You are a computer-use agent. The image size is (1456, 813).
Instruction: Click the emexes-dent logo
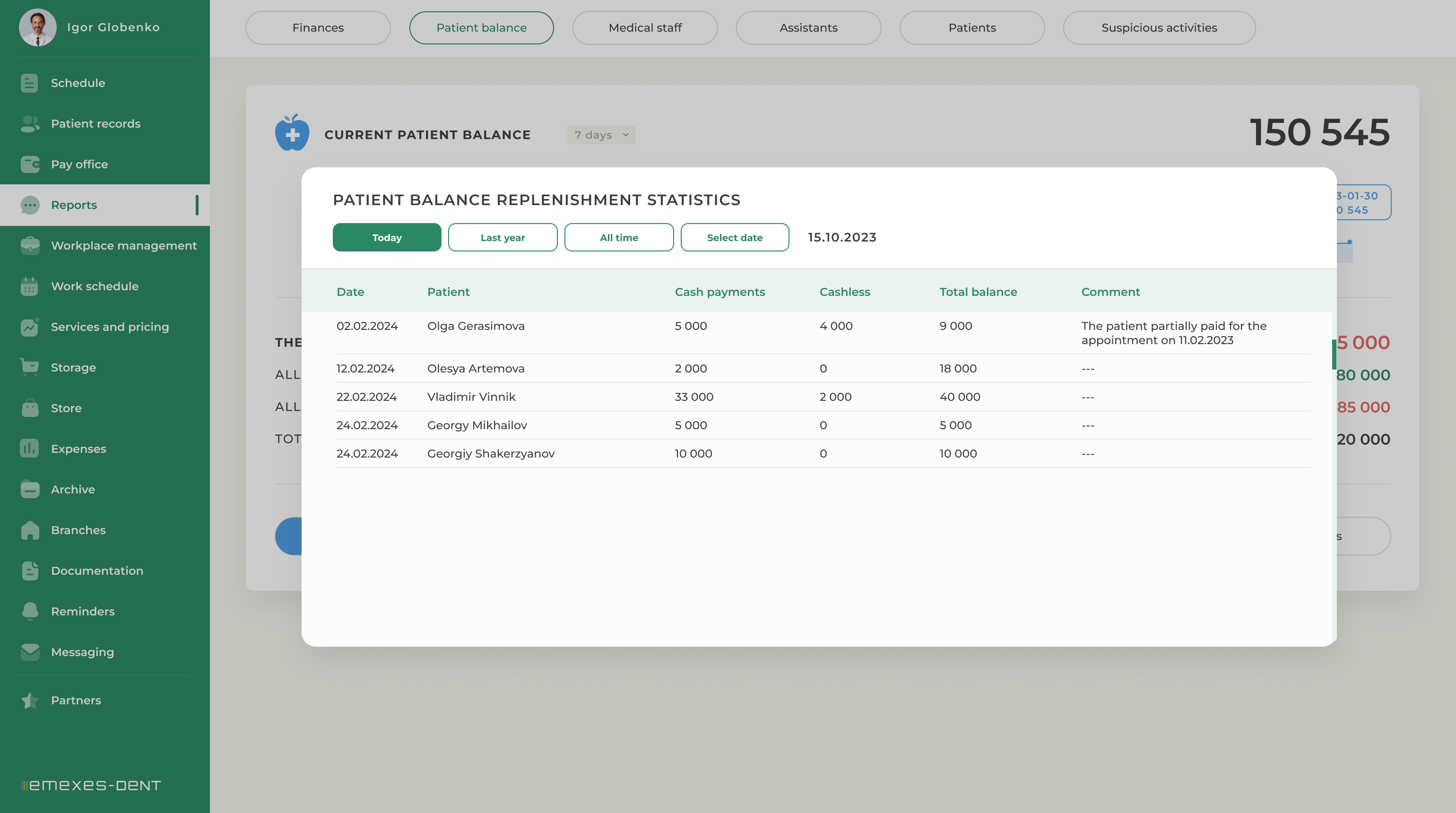(x=90, y=785)
